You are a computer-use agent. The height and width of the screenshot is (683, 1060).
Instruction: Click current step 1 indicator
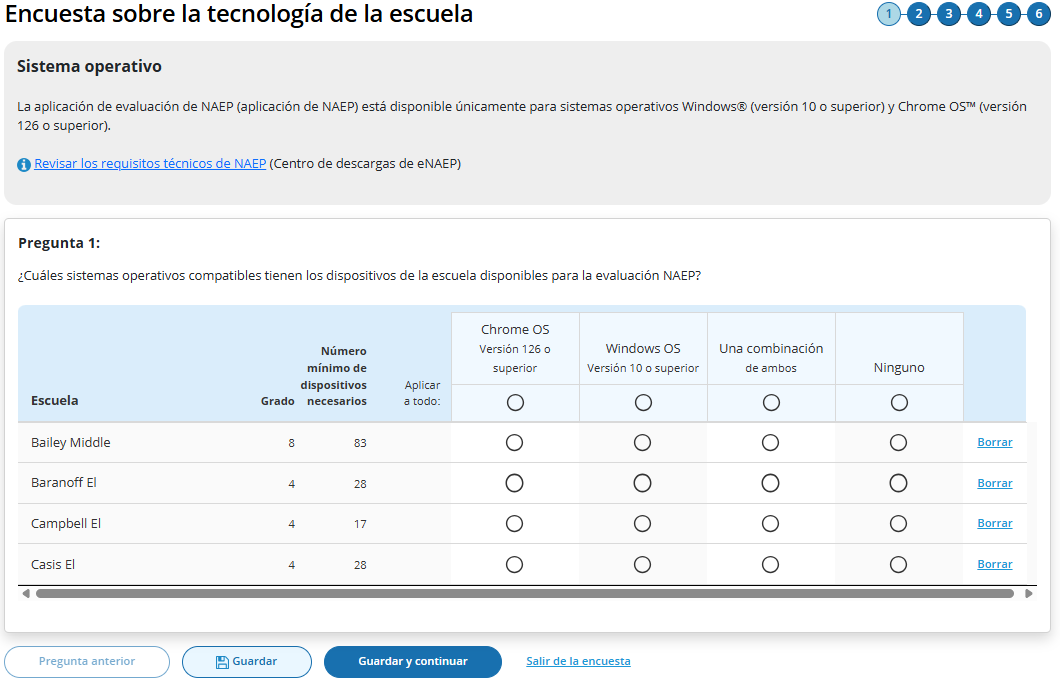pos(888,14)
